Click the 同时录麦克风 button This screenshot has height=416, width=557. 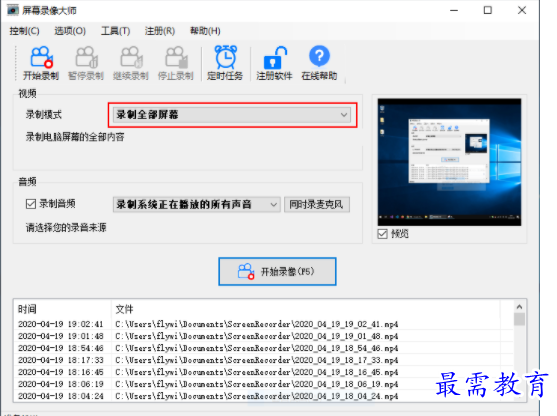317,204
